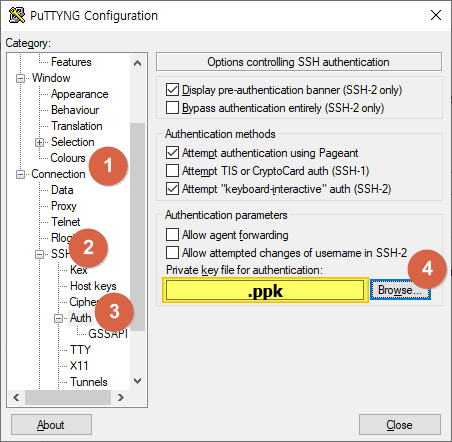The height and width of the screenshot is (442, 452).
Task: Enable Attempt TIS or CryptoCard auth
Action: [x=172, y=171]
